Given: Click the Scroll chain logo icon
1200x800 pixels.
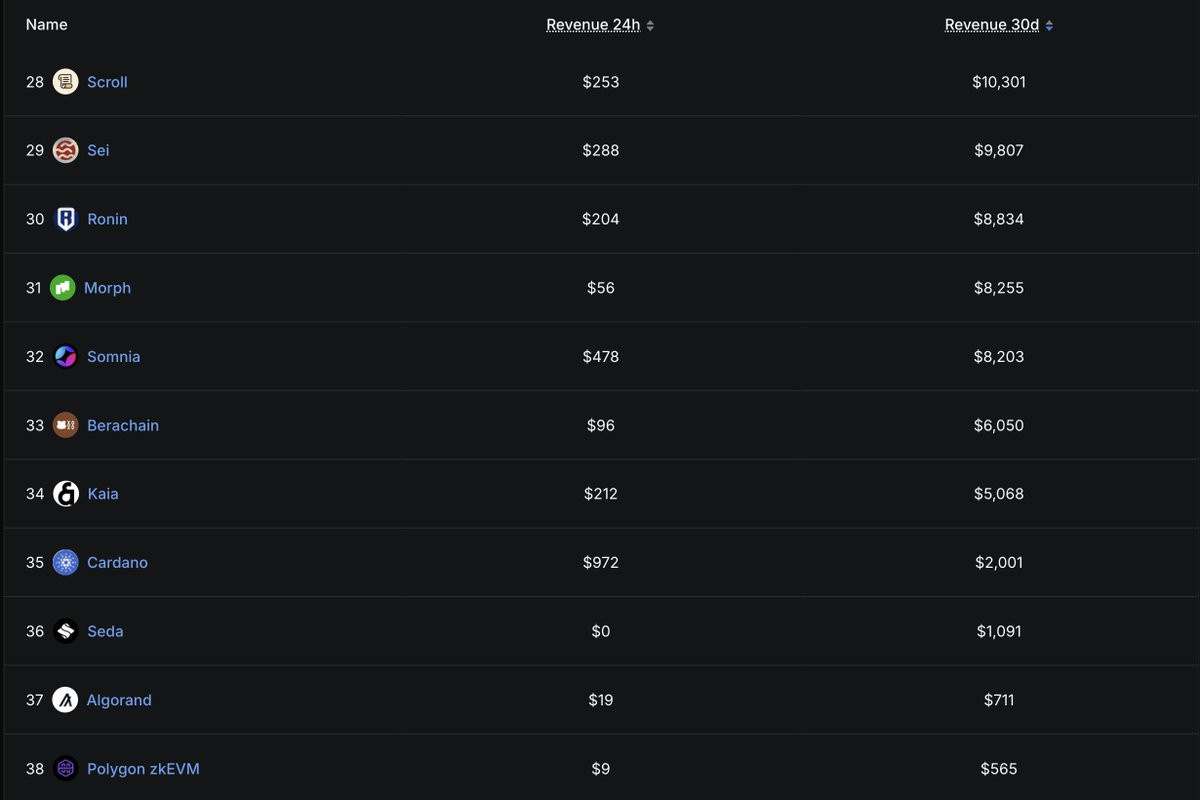Looking at the screenshot, I should [66, 82].
